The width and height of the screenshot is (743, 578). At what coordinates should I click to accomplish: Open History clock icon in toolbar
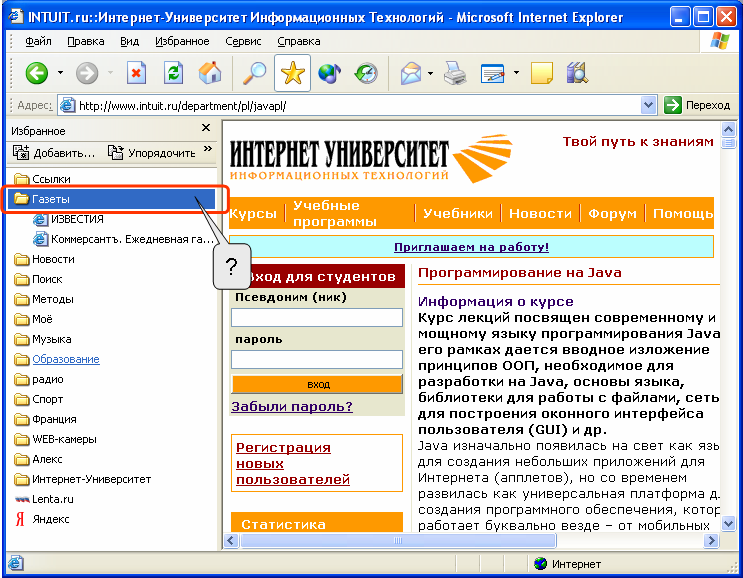(x=366, y=73)
